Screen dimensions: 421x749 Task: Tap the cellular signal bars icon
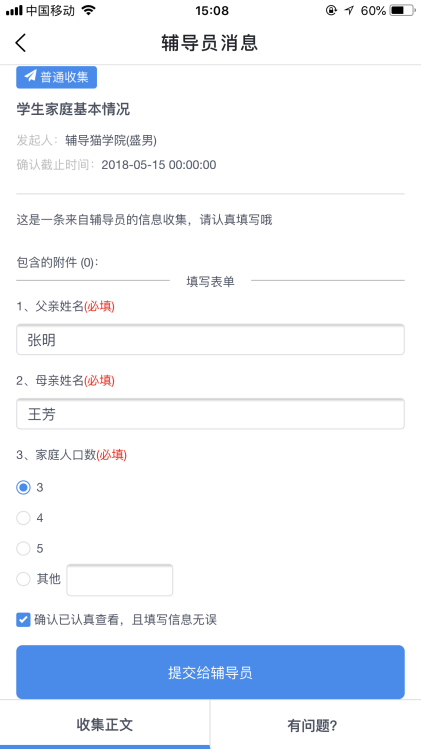pyautogui.click(x=14, y=11)
